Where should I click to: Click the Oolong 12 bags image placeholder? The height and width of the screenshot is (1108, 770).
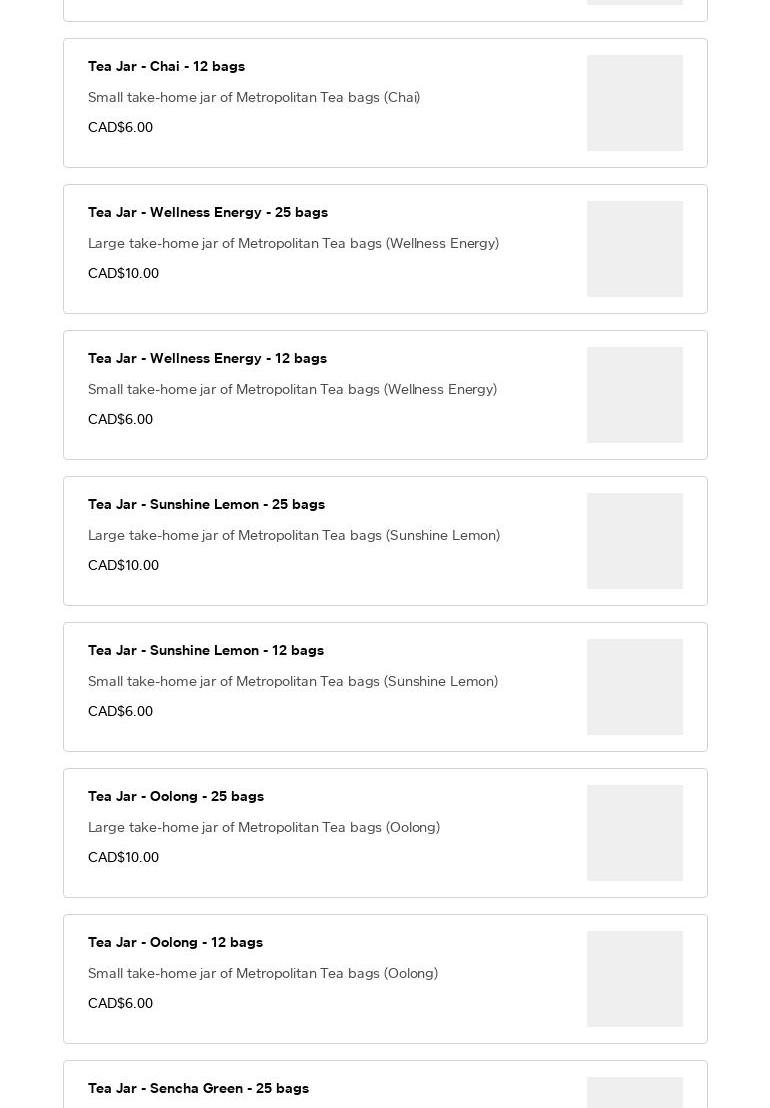(x=635, y=979)
